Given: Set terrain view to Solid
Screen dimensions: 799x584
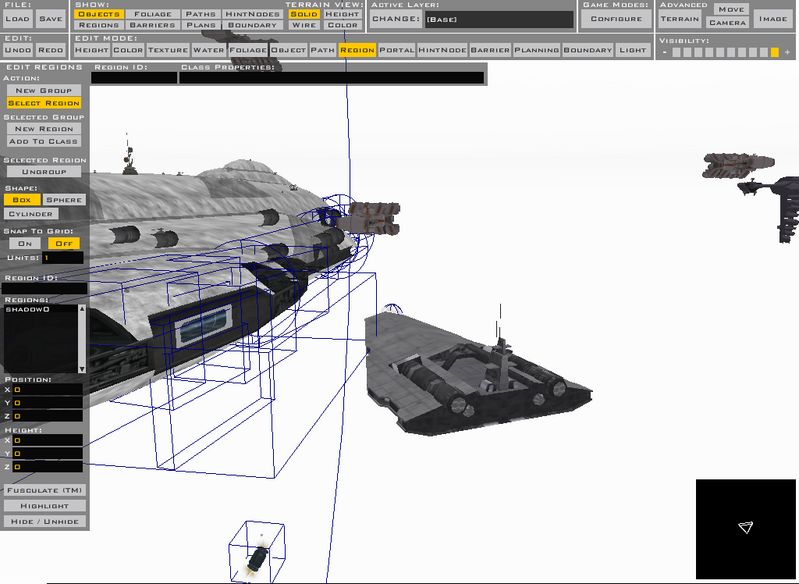Looking at the screenshot, I should (304, 14).
